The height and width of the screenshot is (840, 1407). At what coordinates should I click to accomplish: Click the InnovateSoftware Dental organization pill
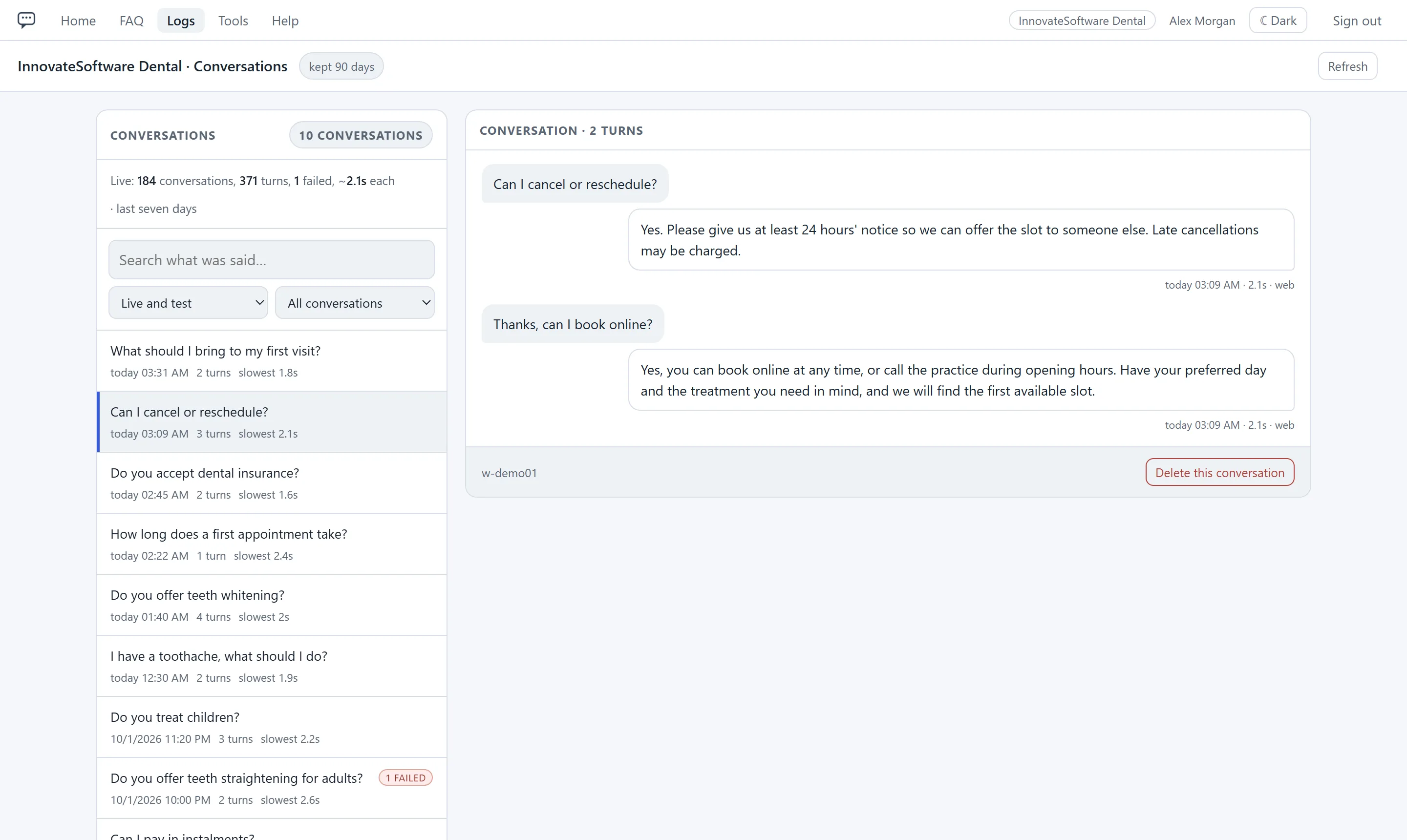(x=1082, y=21)
